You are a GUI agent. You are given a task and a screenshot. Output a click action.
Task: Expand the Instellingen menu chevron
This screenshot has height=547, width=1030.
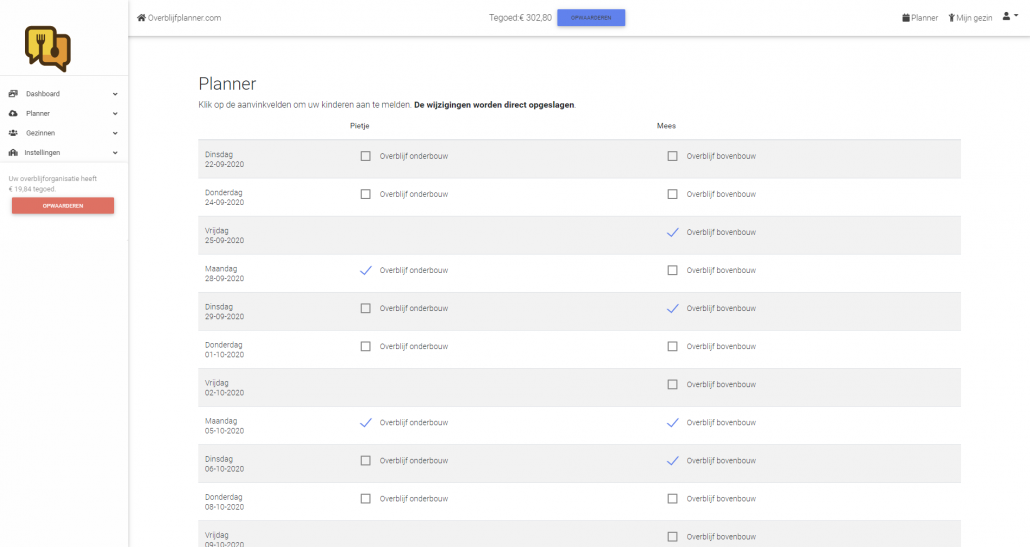pyautogui.click(x=115, y=153)
